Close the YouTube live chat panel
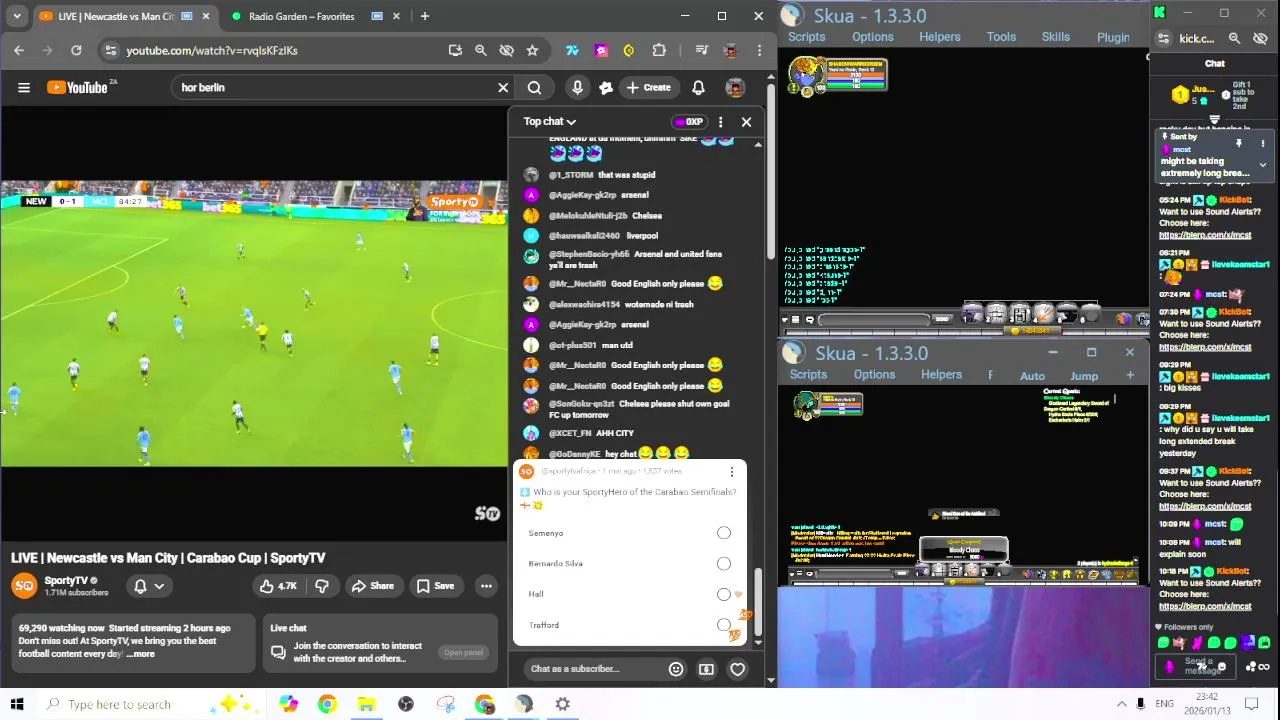1280x720 pixels. point(746,122)
